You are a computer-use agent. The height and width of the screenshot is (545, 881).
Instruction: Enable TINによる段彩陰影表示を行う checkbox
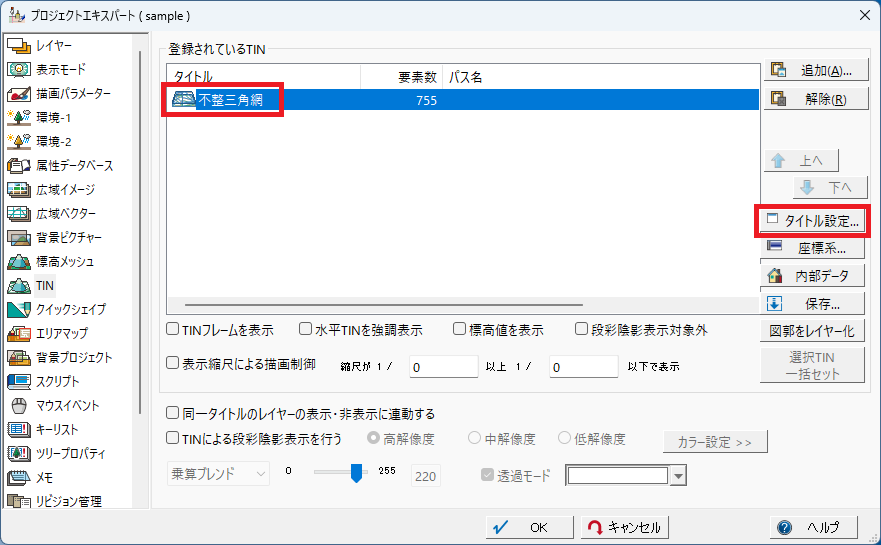tap(172, 438)
